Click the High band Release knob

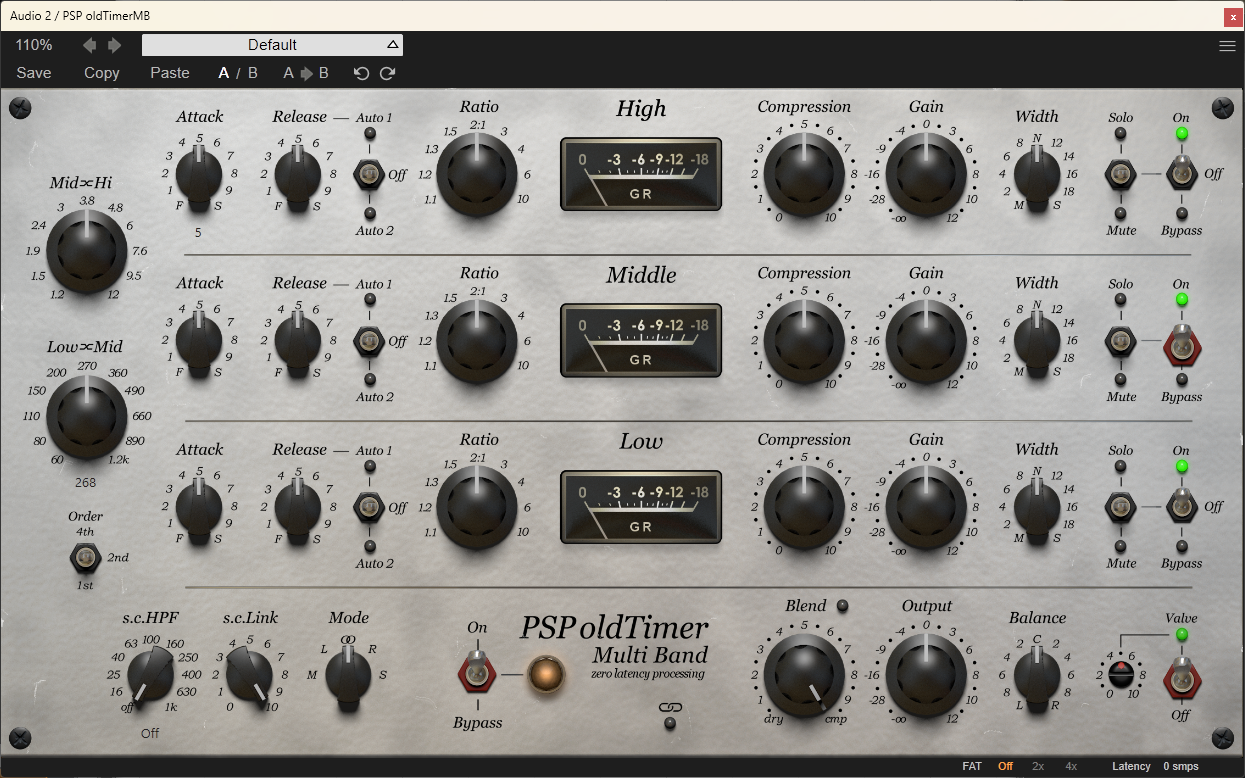(297, 174)
